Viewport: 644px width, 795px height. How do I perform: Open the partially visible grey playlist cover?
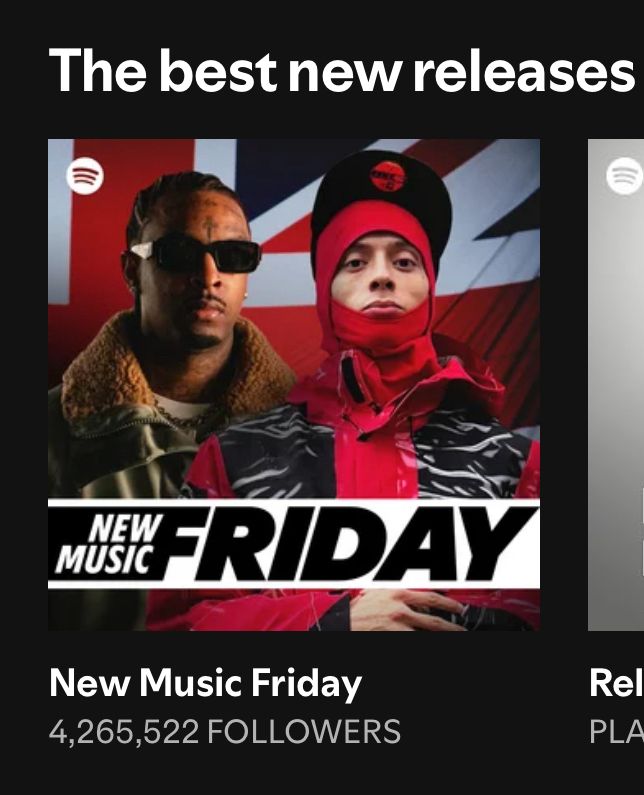pos(616,385)
